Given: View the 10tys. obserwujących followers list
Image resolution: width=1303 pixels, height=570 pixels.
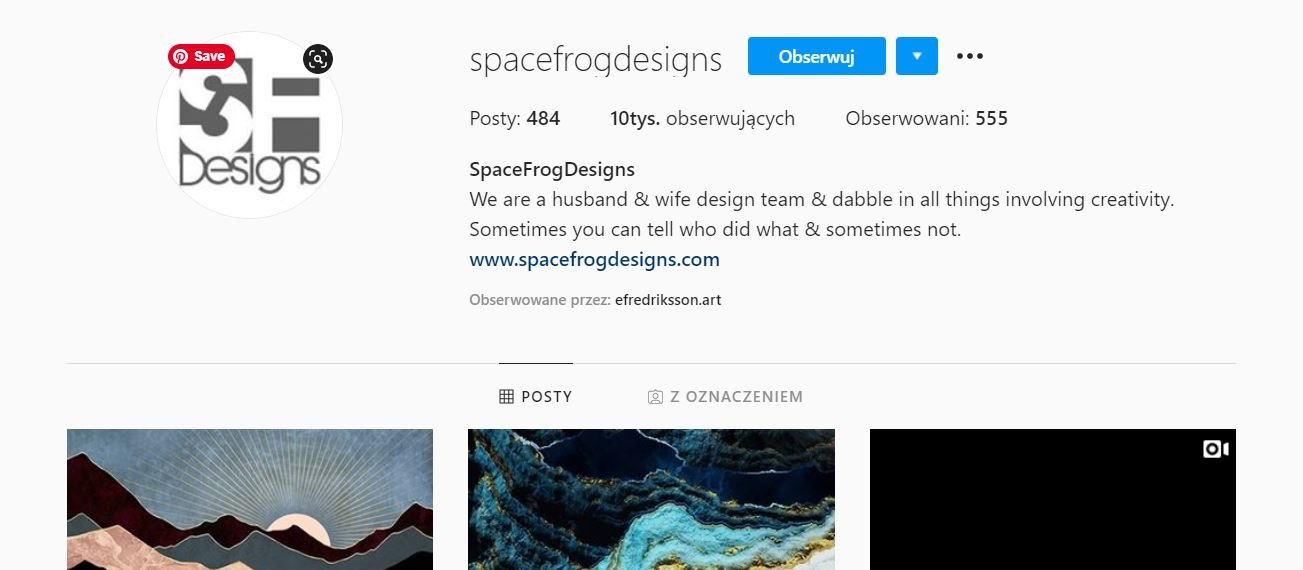Looking at the screenshot, I should [702, 119].
